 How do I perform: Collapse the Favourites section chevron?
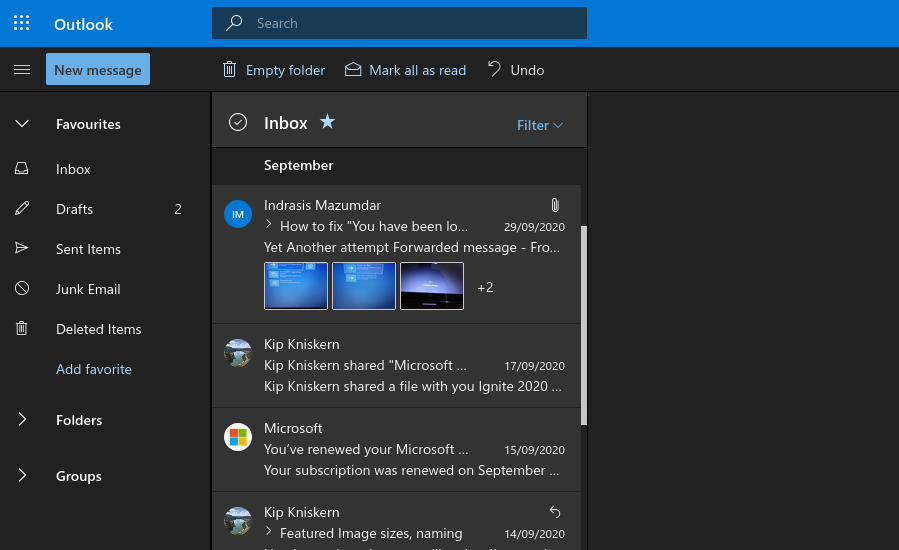[x=22, y=123]
